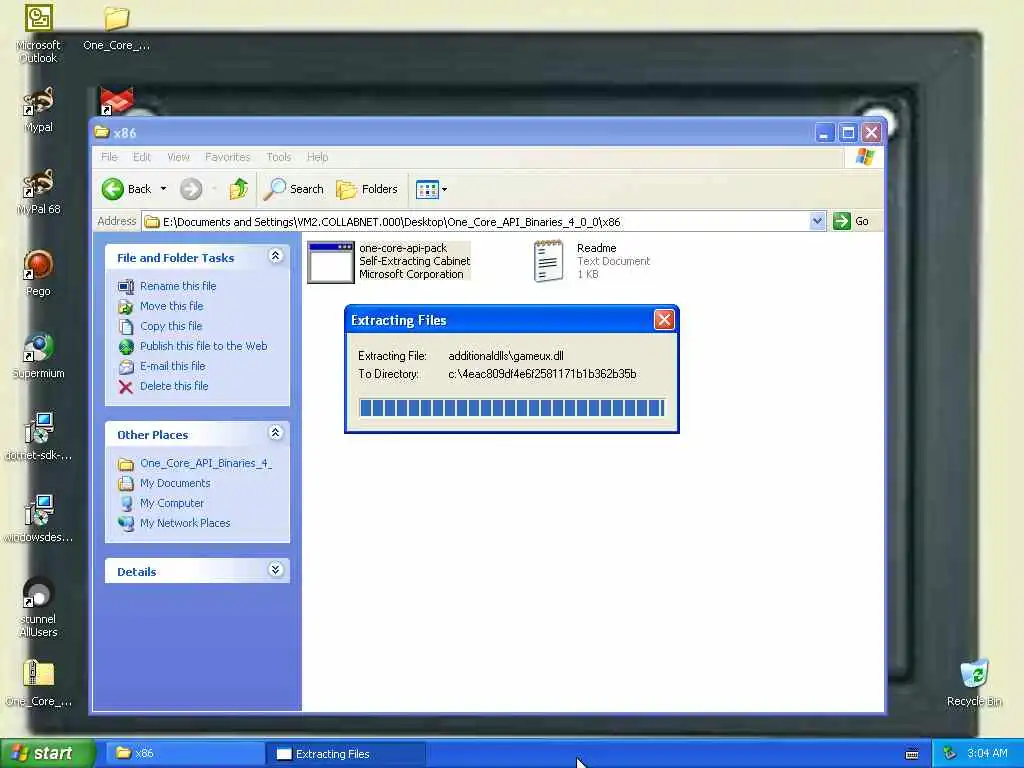Go up one folder level
Image resolution: width=1024 pixels, height=768 pixels.
(238, 189)
